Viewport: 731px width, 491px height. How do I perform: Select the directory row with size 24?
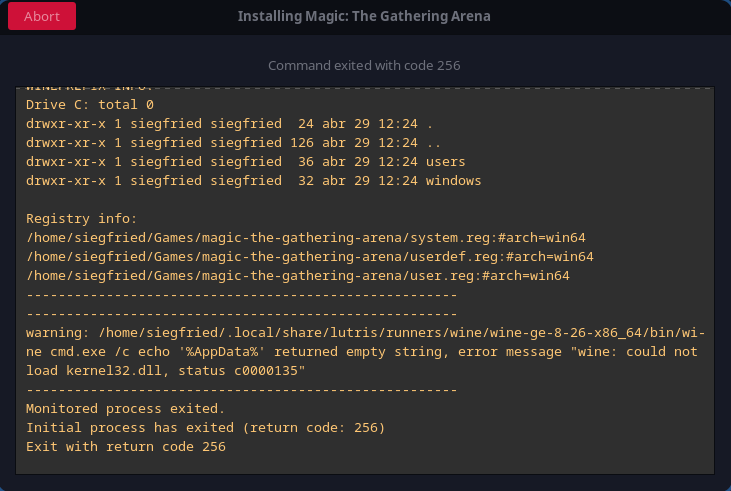pyautogui.click(x=229, y=124)
